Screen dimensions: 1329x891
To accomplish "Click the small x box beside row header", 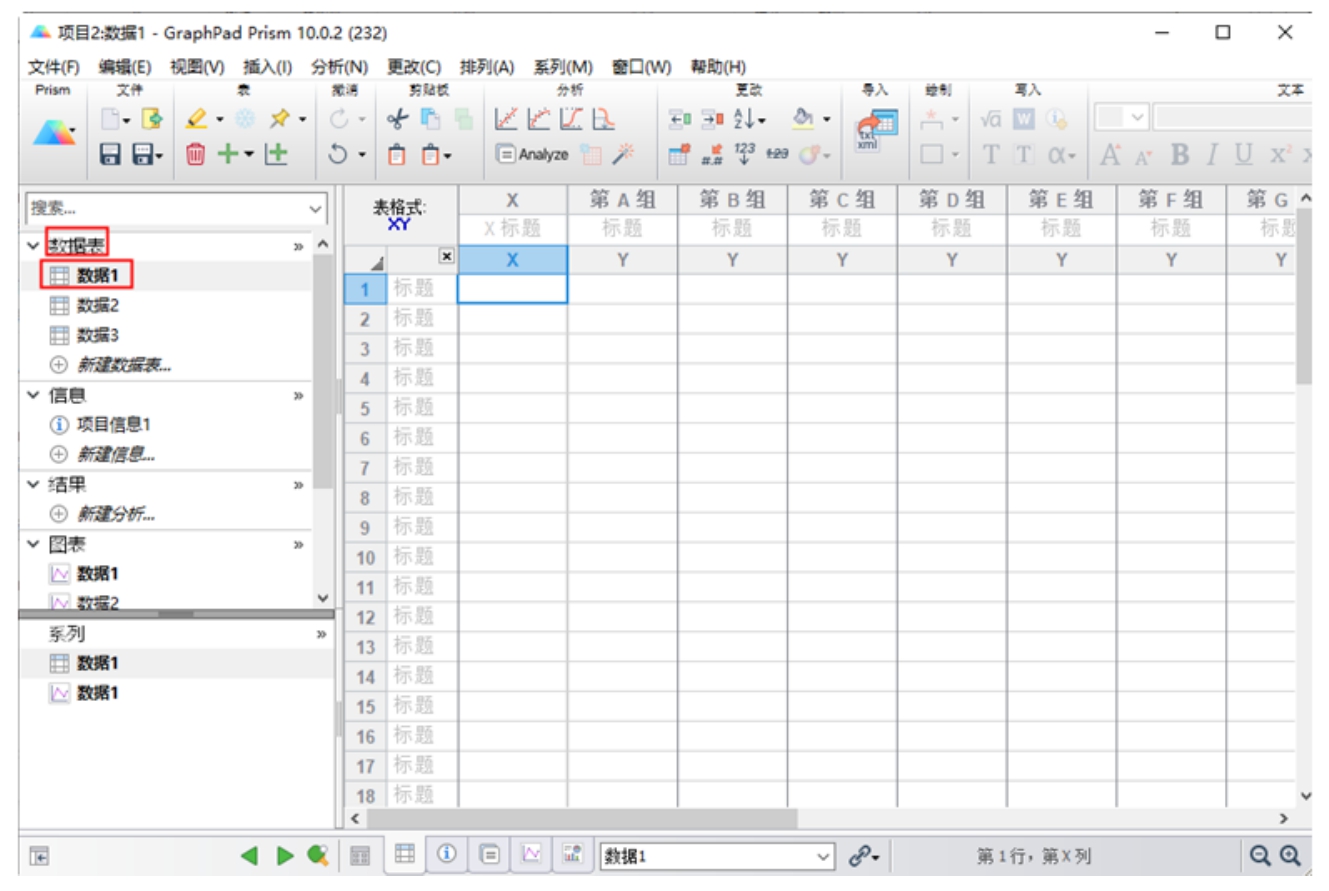I will [446, 256].
